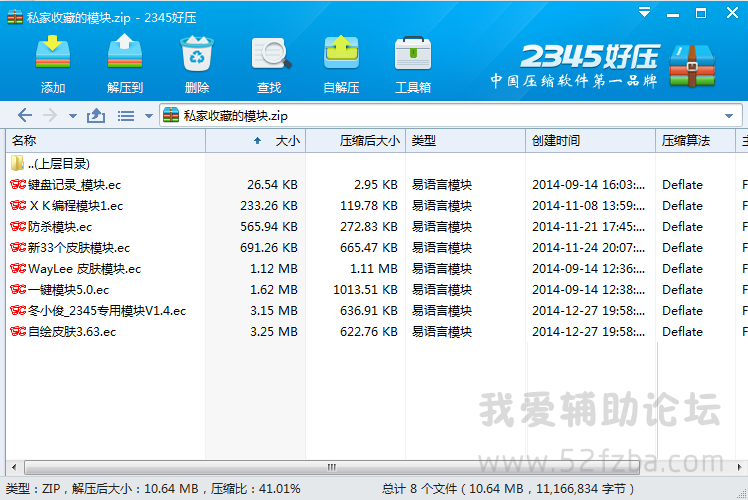Click the list view mode icon
The image size is (748, 500).
pyautogui.click(x=126, y=115)
